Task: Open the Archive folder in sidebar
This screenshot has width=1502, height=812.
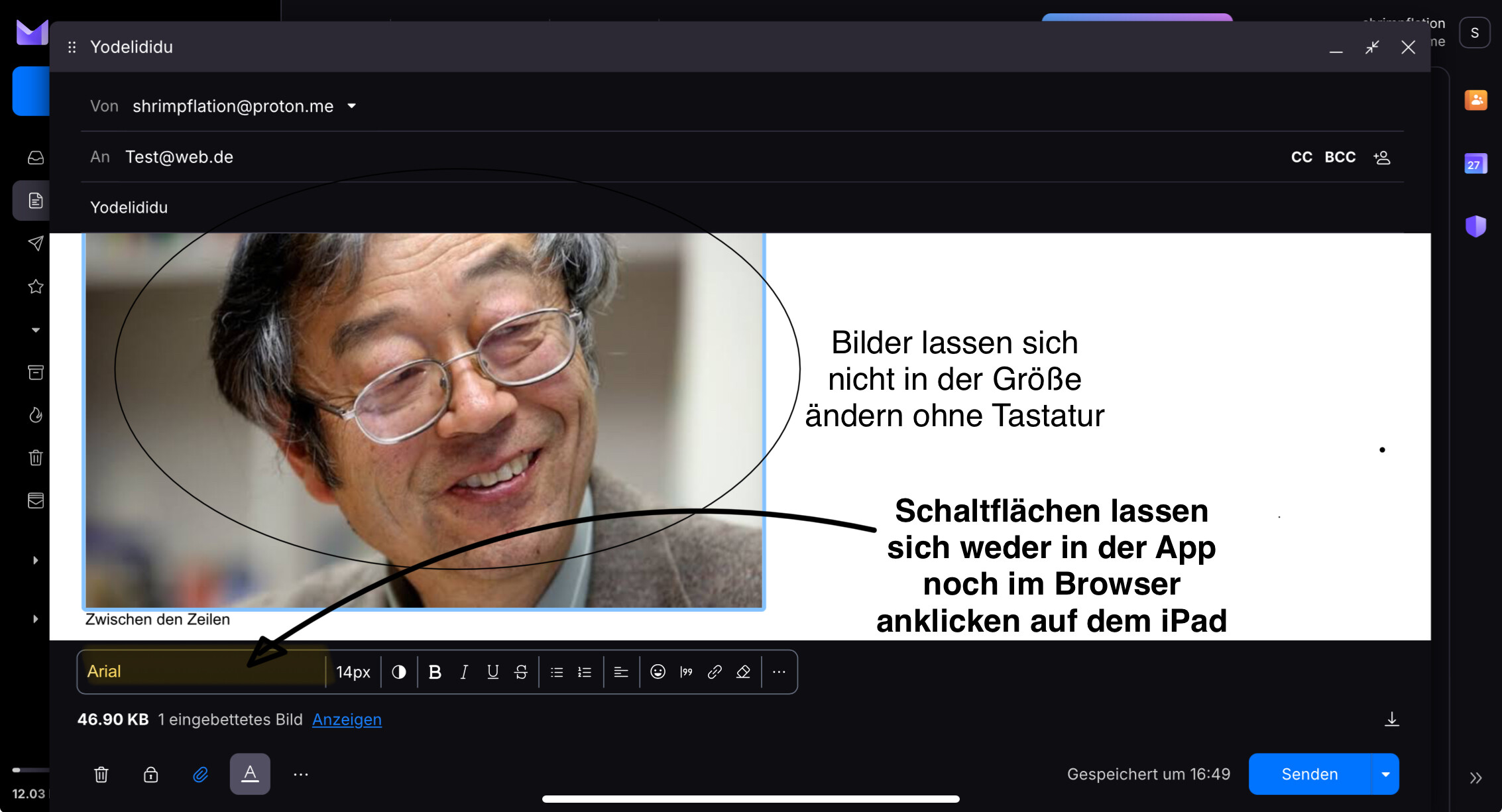Action: tap(36, 373)
